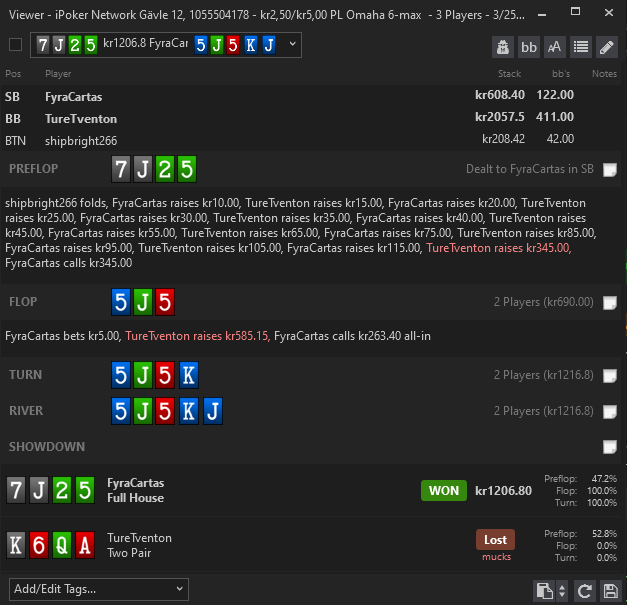Click the blue K card on the turn row
The height and width of the screenshot is (605, 627).
189,375
